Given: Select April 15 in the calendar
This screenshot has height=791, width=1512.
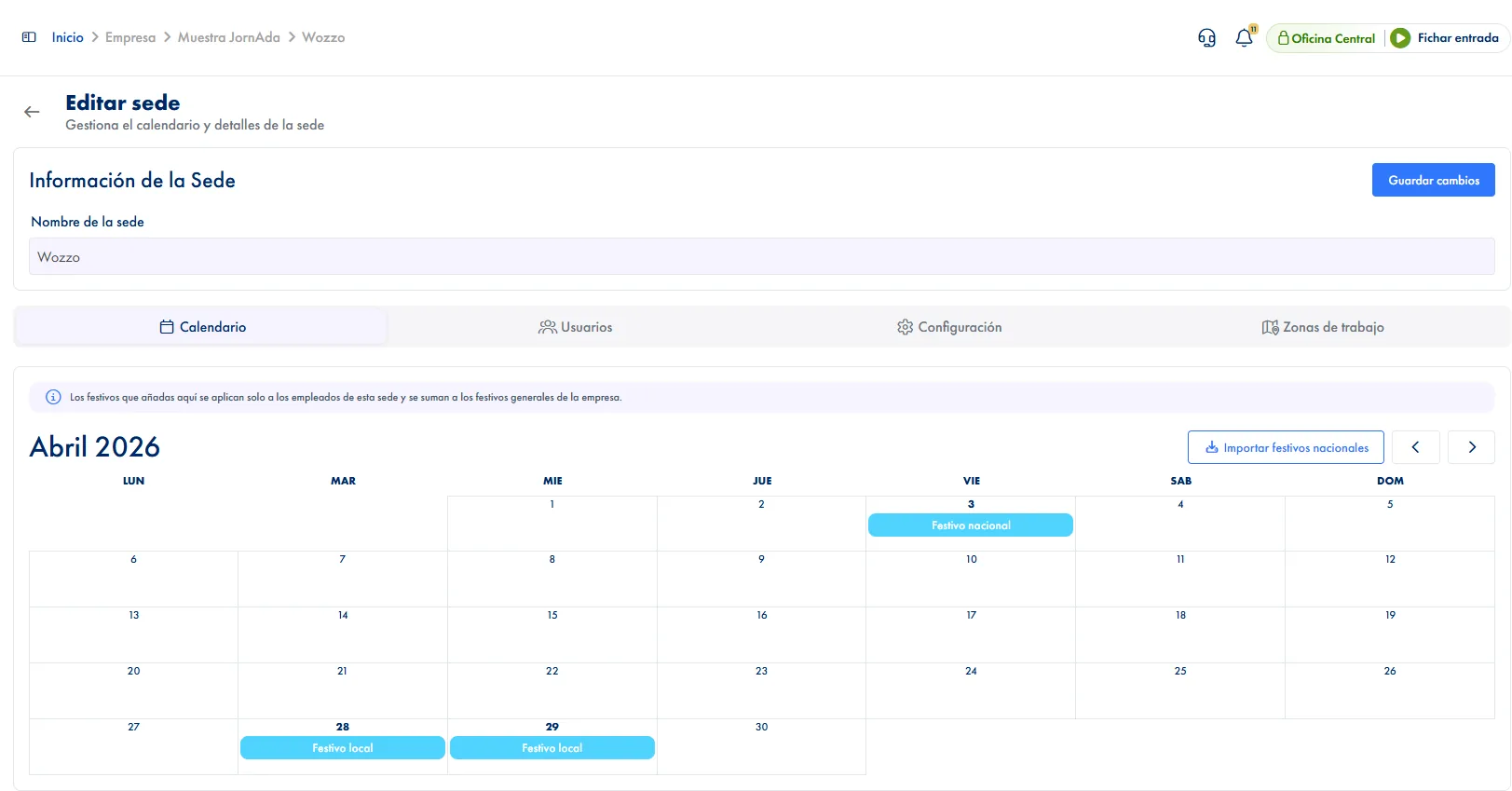Looking at the screenshot, I should (x=552, y=634).
